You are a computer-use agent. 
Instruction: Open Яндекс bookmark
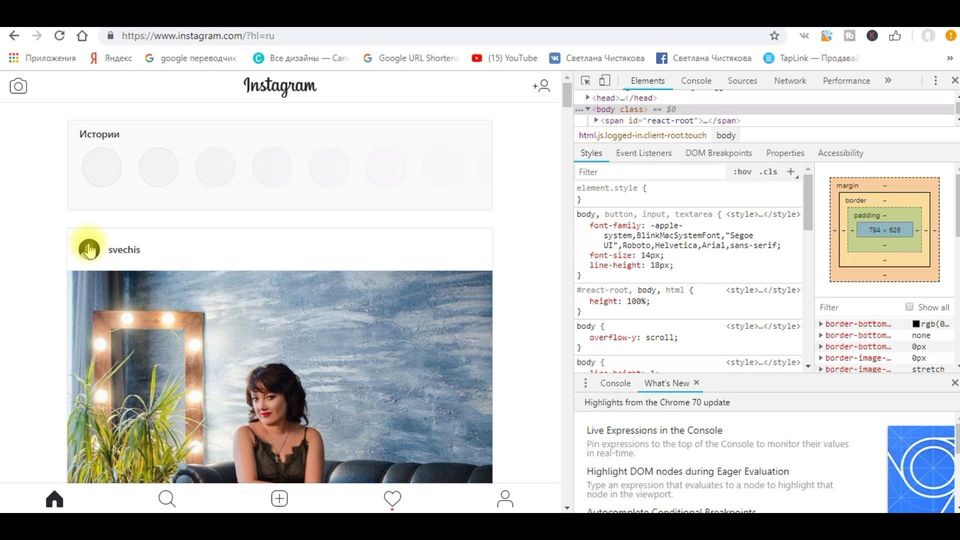pos(111,58)
